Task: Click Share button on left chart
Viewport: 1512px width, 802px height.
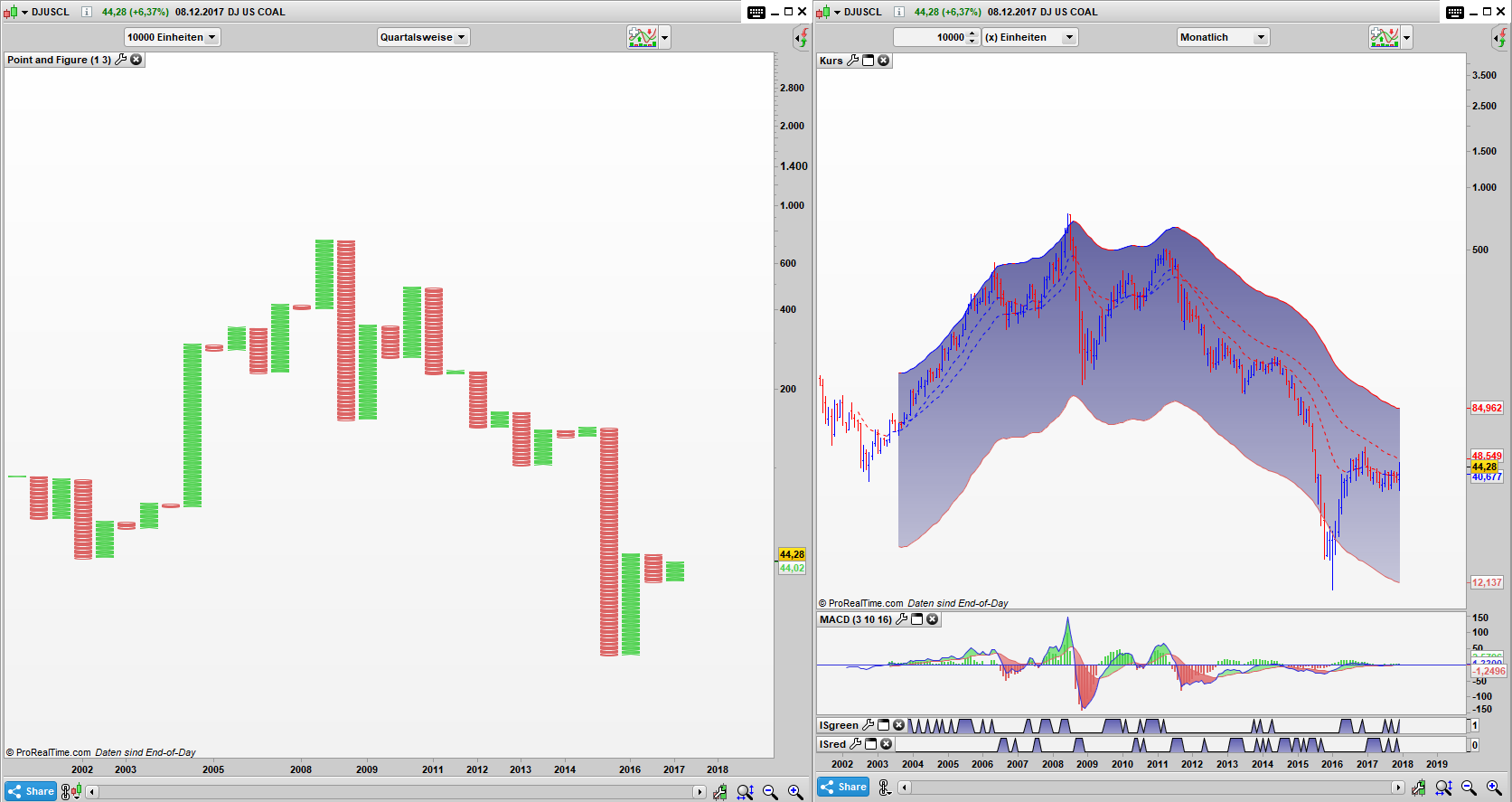Action: (32, 791)
